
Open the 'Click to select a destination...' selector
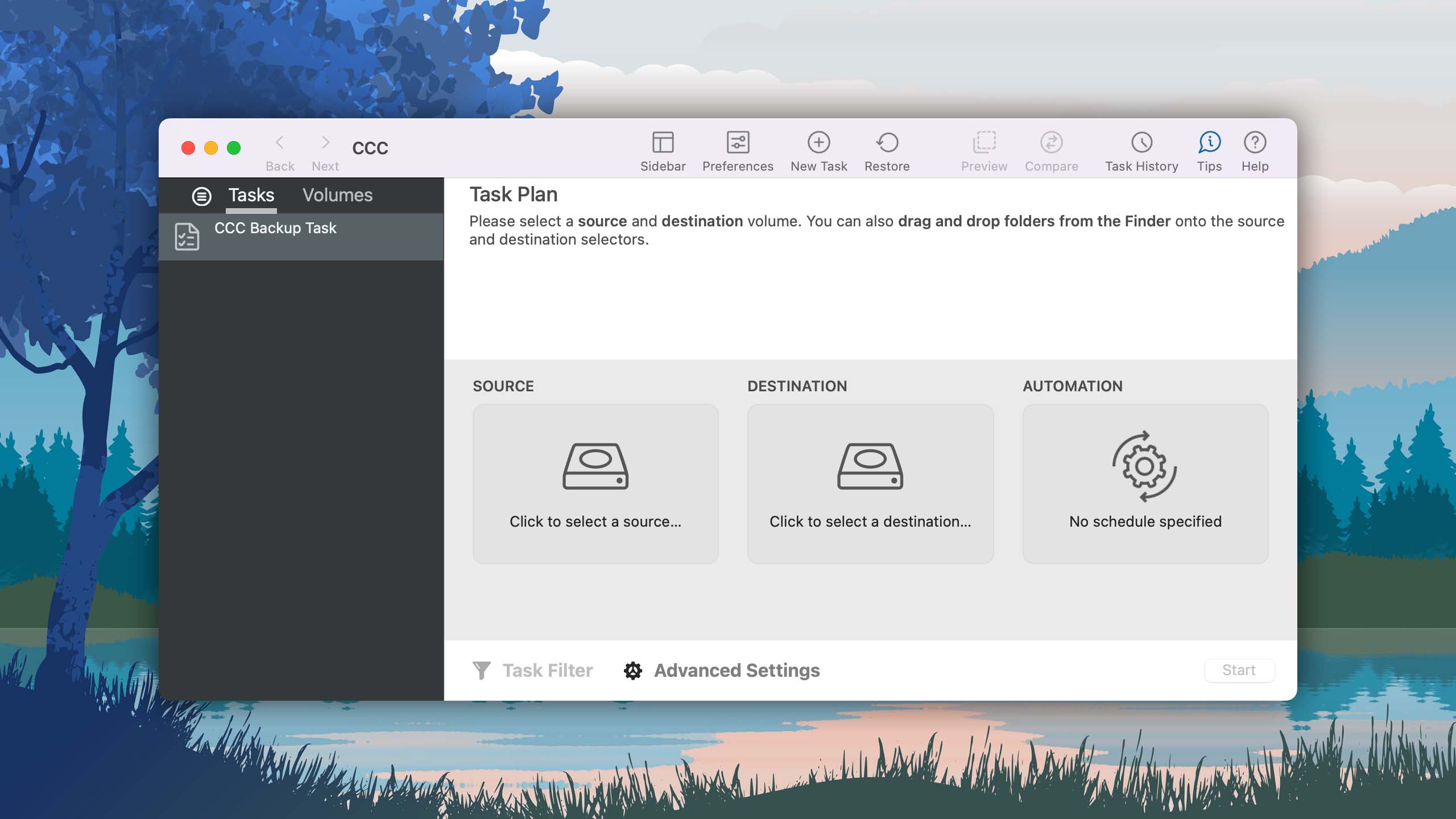pyautogui.click(x=870, y=484)
